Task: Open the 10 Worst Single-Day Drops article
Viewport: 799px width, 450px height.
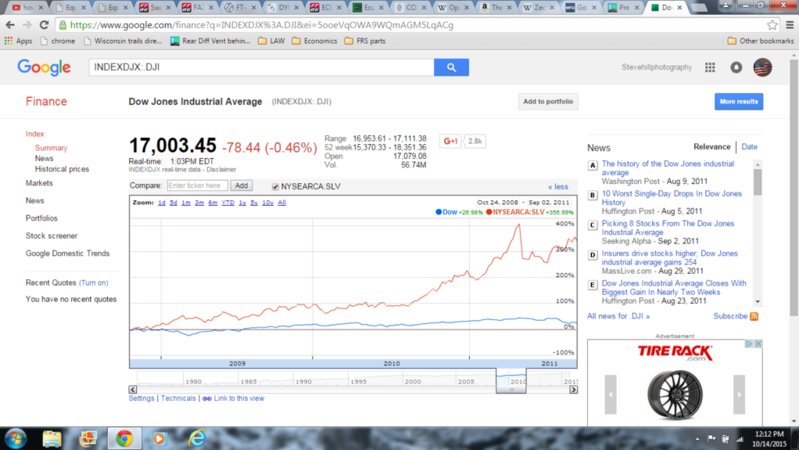Action: tap(672, 198)
